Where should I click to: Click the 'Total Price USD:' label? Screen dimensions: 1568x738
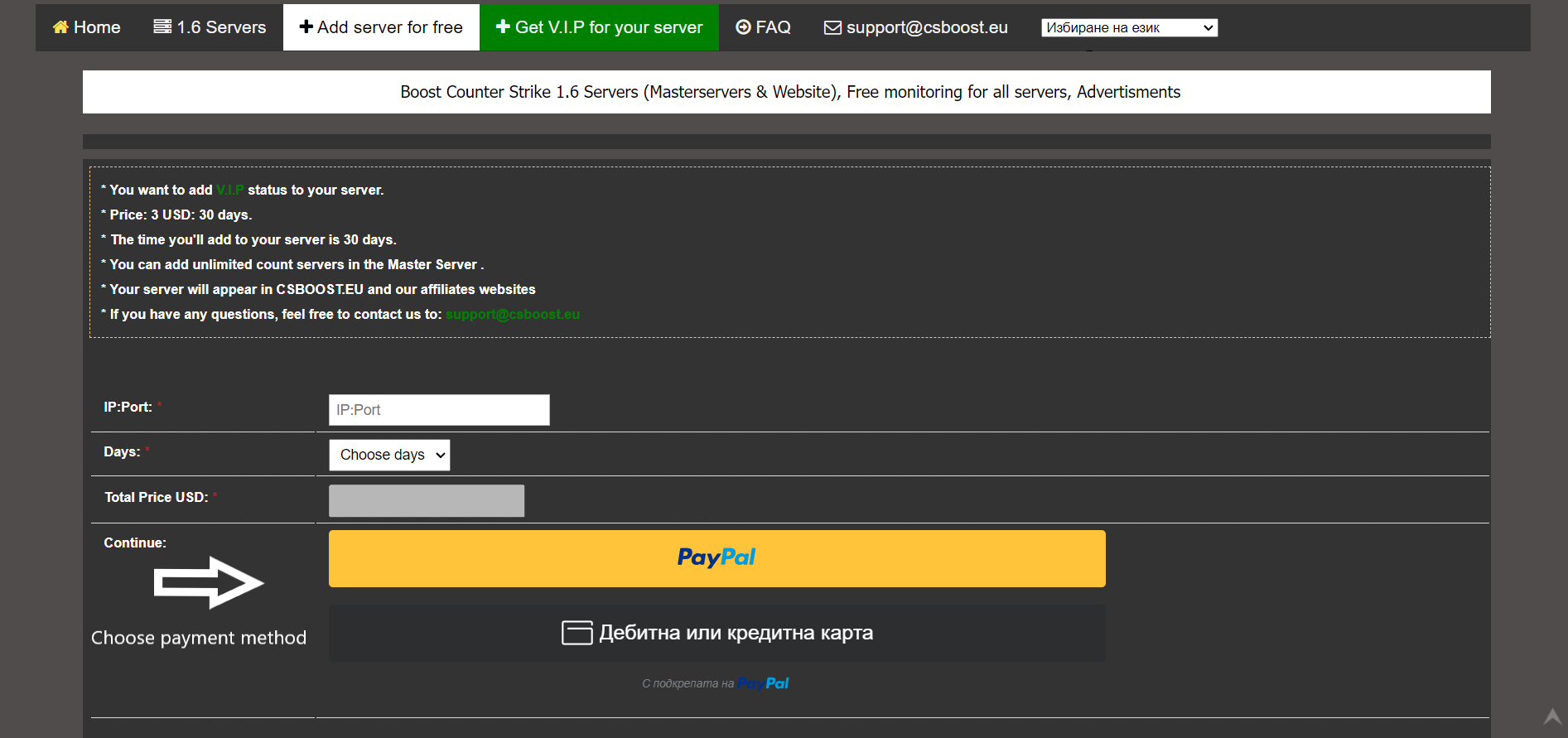pos(157,497)
